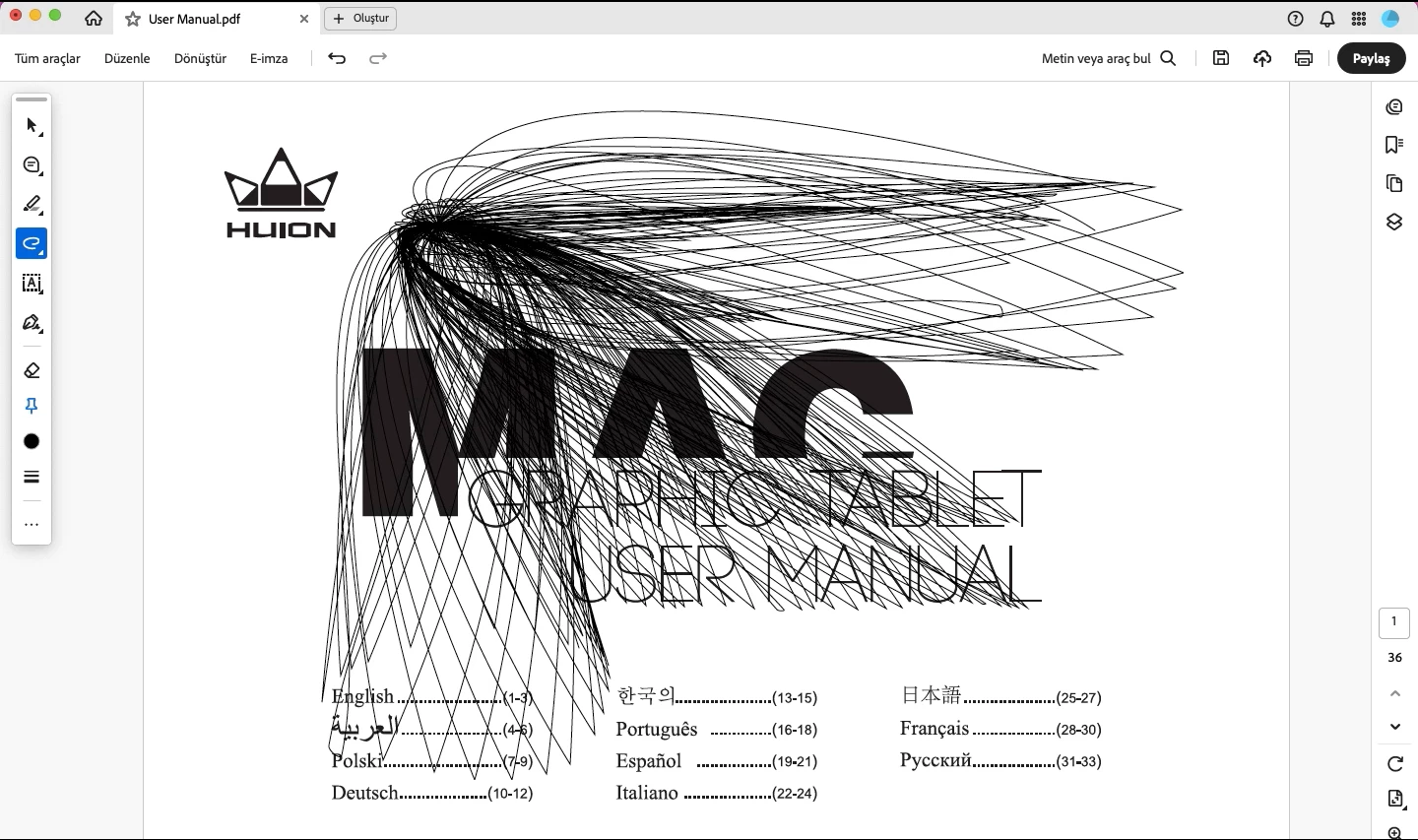Open the line thickness options

tap(32, 477)
